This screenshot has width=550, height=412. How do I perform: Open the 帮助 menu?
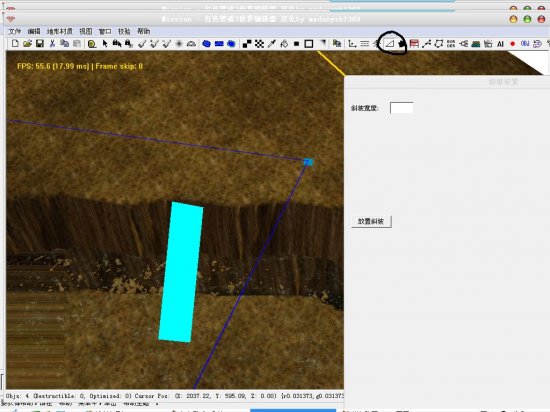pos(144,32)
